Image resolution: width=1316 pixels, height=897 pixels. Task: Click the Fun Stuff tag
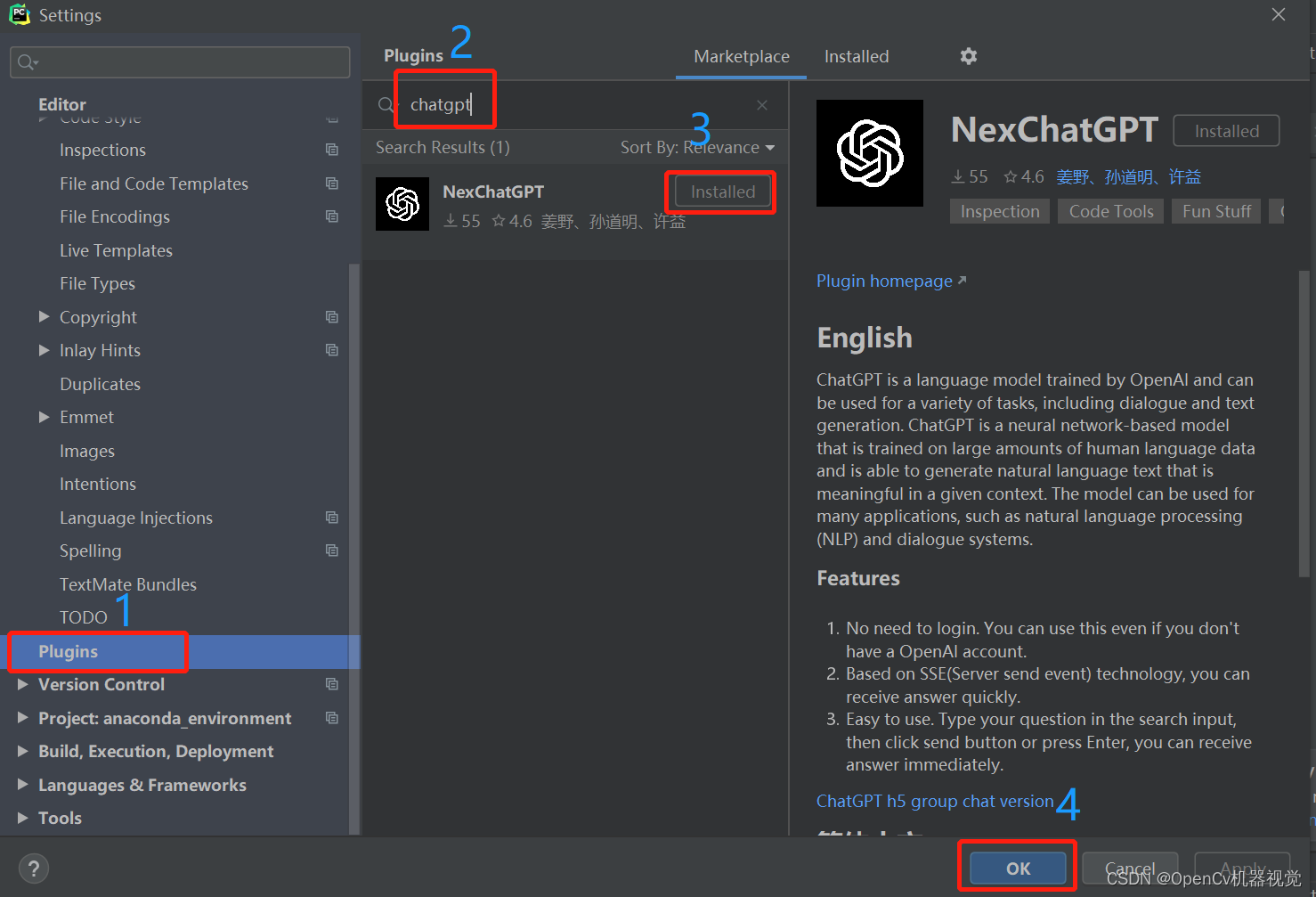pos(1216,211)
